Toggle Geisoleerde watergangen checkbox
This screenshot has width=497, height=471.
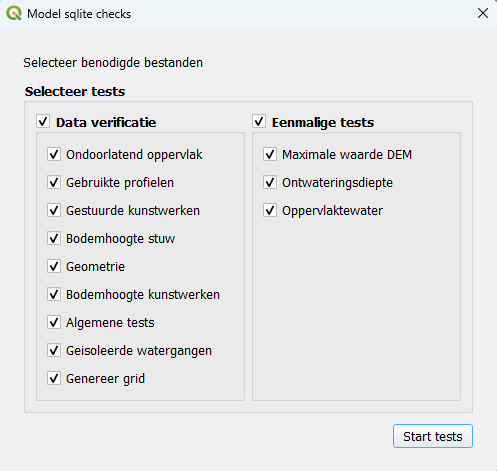click(54, 351)
